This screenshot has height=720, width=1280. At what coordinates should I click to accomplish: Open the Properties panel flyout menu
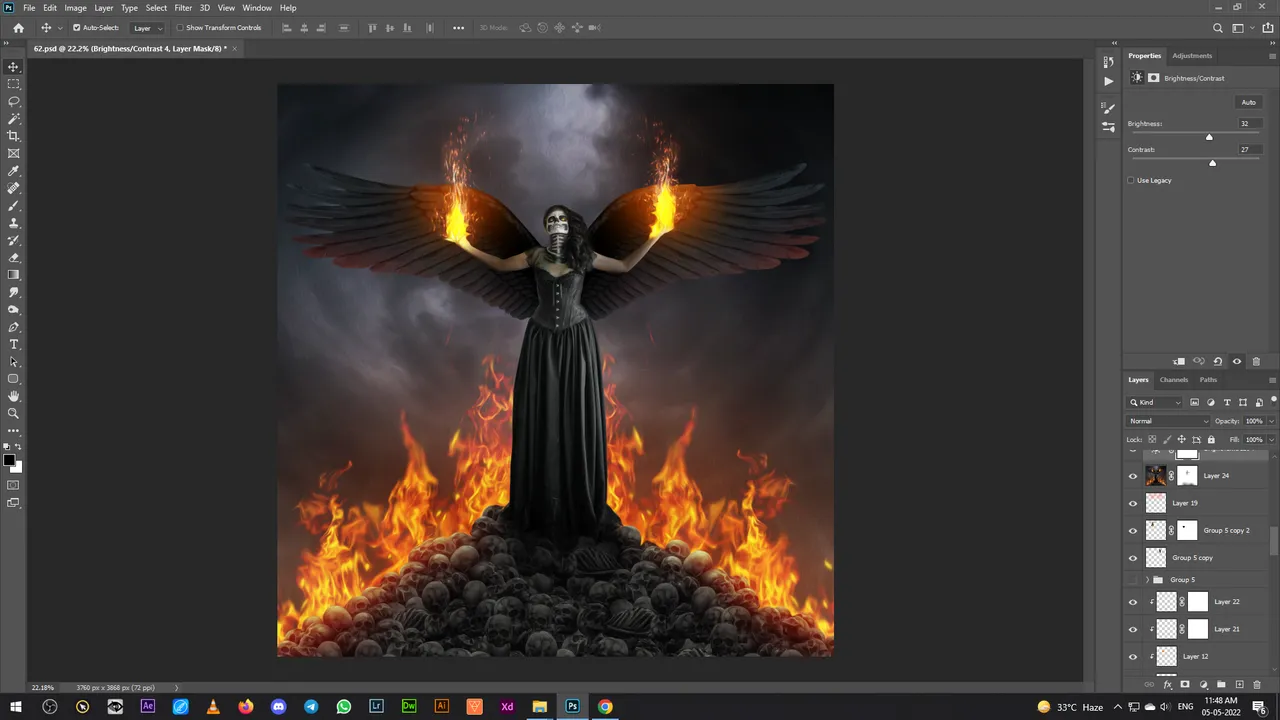point(1272,56)
